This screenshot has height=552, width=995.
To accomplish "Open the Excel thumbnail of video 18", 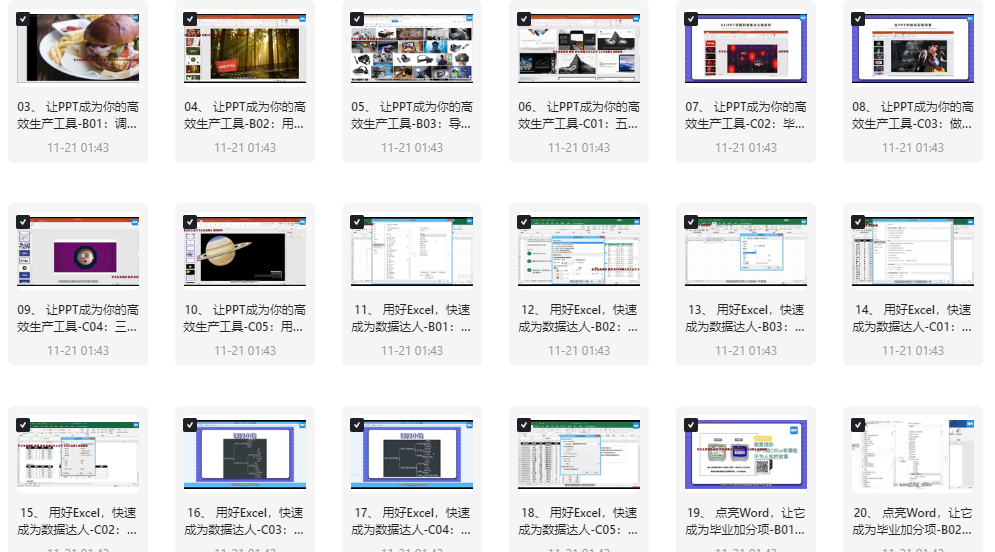I will (579, 455).
